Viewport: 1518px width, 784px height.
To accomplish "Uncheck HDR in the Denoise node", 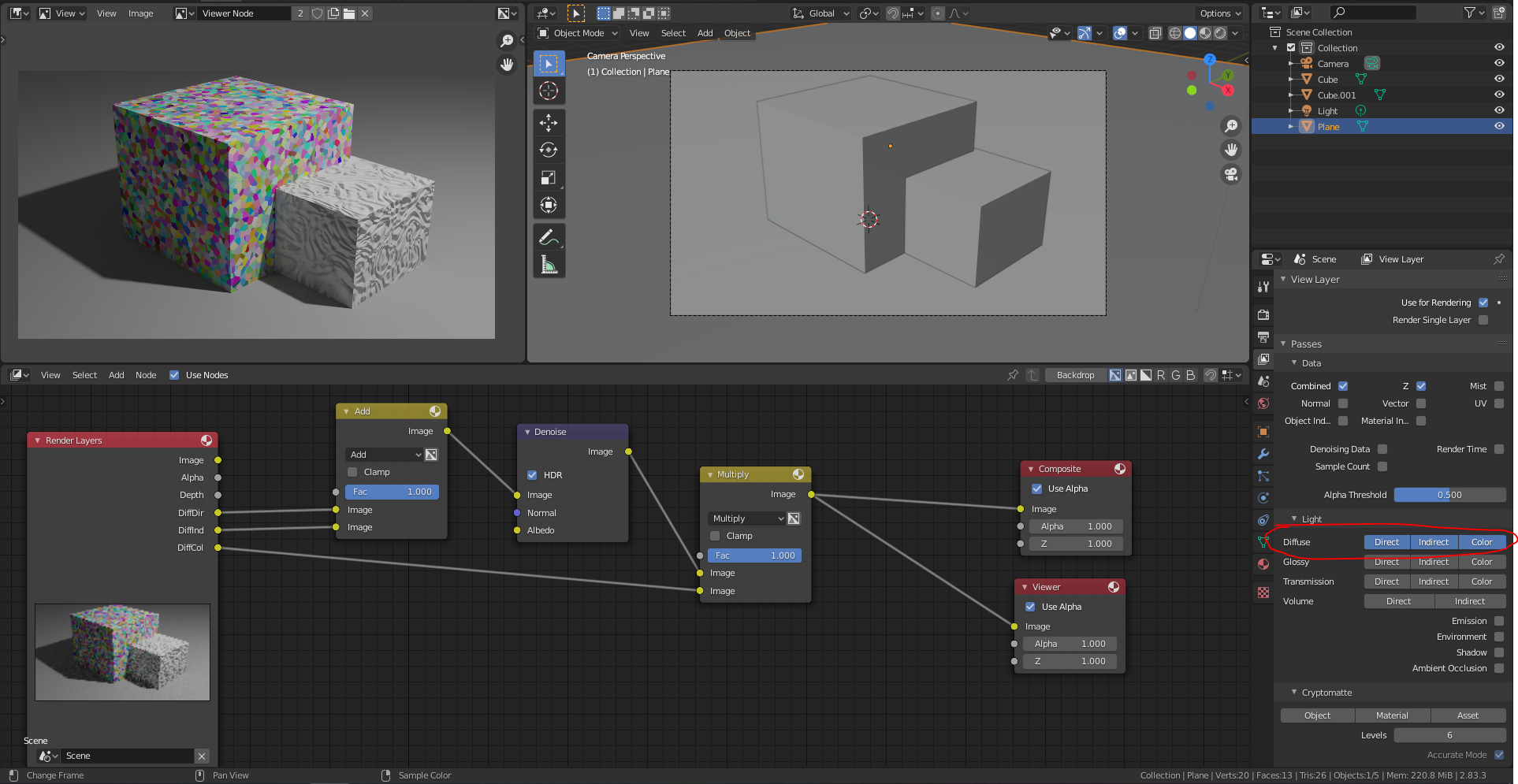I will point(532,475).
